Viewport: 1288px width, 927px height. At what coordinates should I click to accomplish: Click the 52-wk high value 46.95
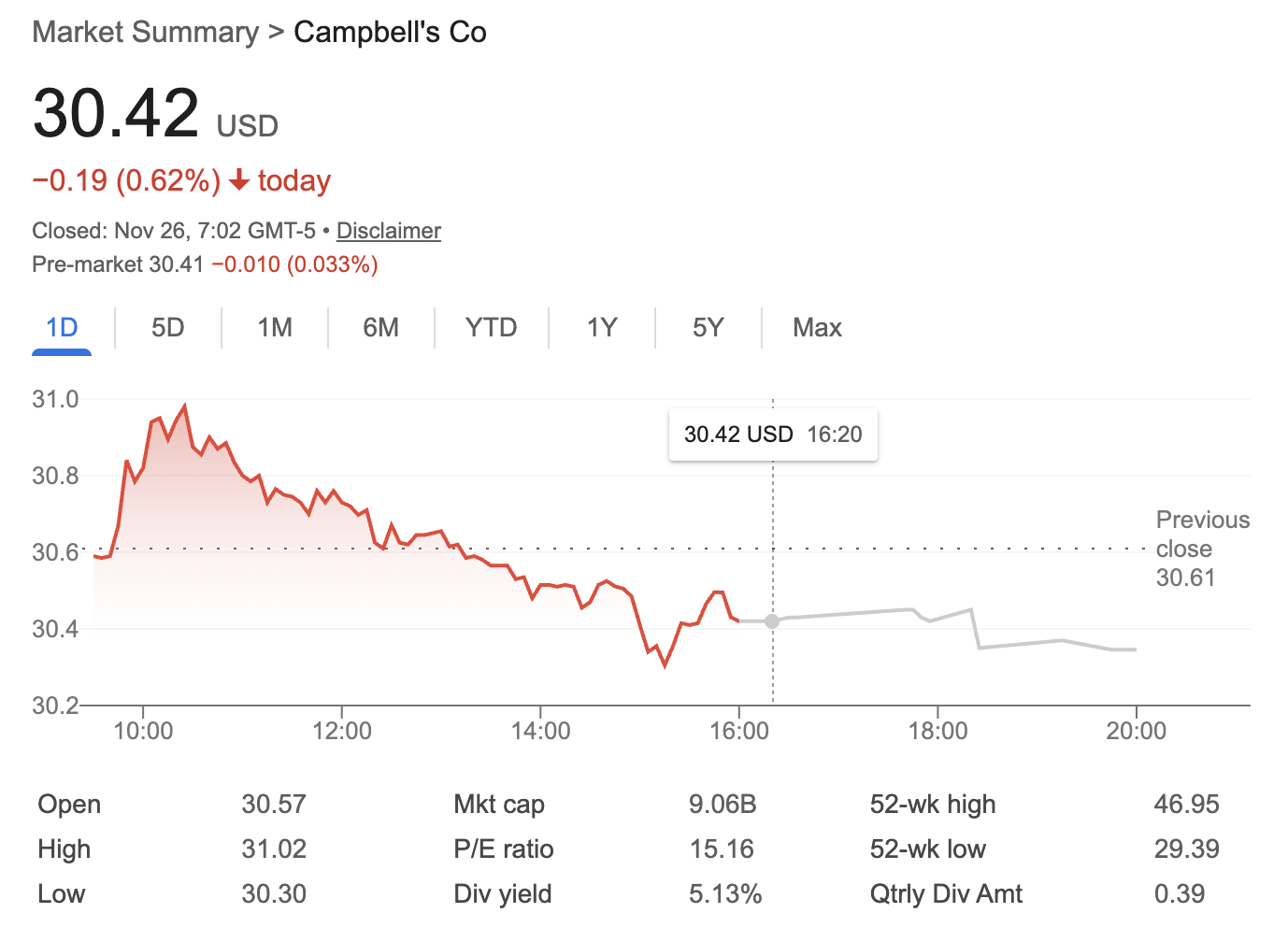click(1188, 804)
